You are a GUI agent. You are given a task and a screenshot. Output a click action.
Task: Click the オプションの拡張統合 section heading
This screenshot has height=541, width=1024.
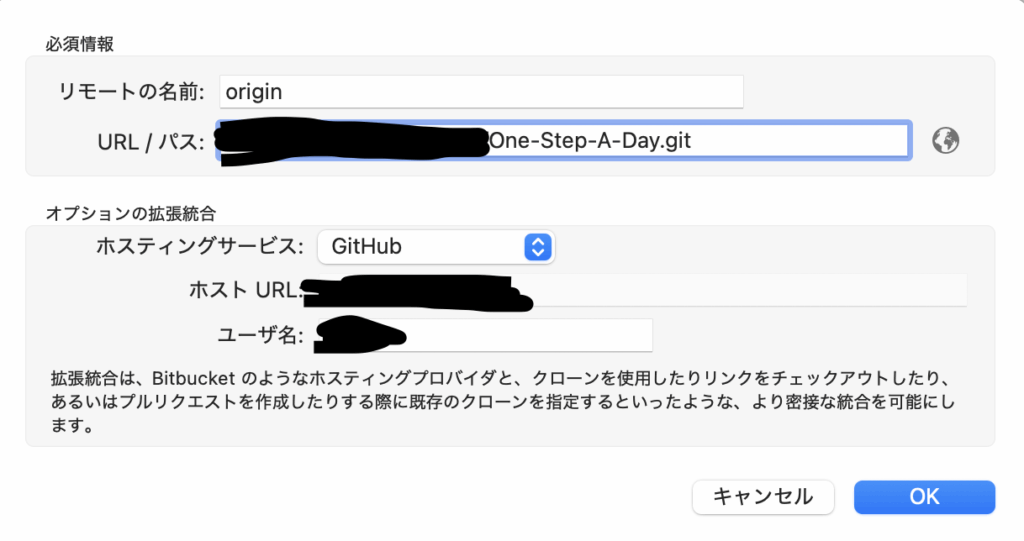[x=131, y=214]
